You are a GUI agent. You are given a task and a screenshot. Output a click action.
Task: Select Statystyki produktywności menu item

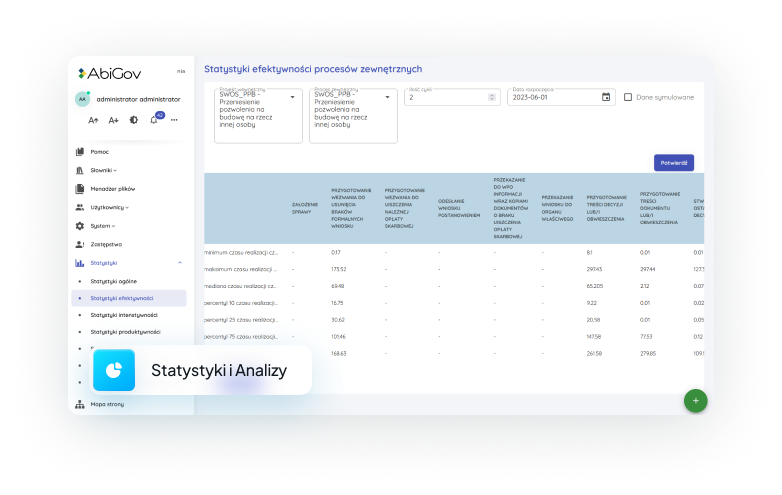(125, 332)
